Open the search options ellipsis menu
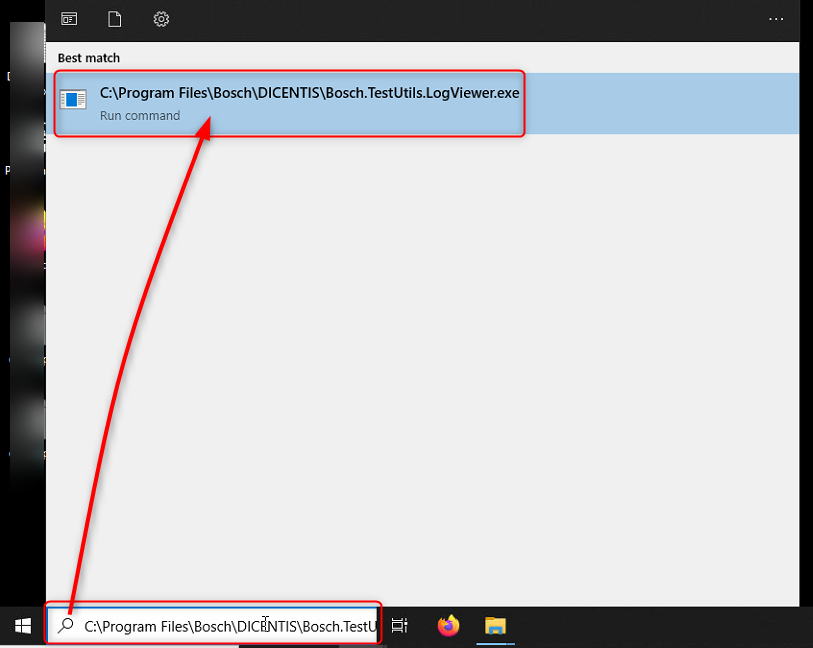The image size is (813, 648). (776, 19)
